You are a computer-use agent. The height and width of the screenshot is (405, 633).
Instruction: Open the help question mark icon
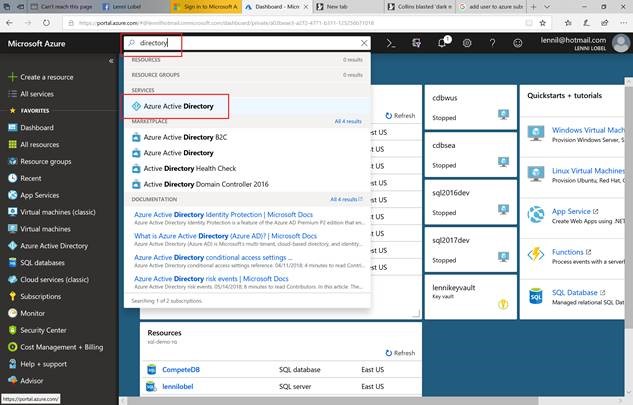pos(492,43)
